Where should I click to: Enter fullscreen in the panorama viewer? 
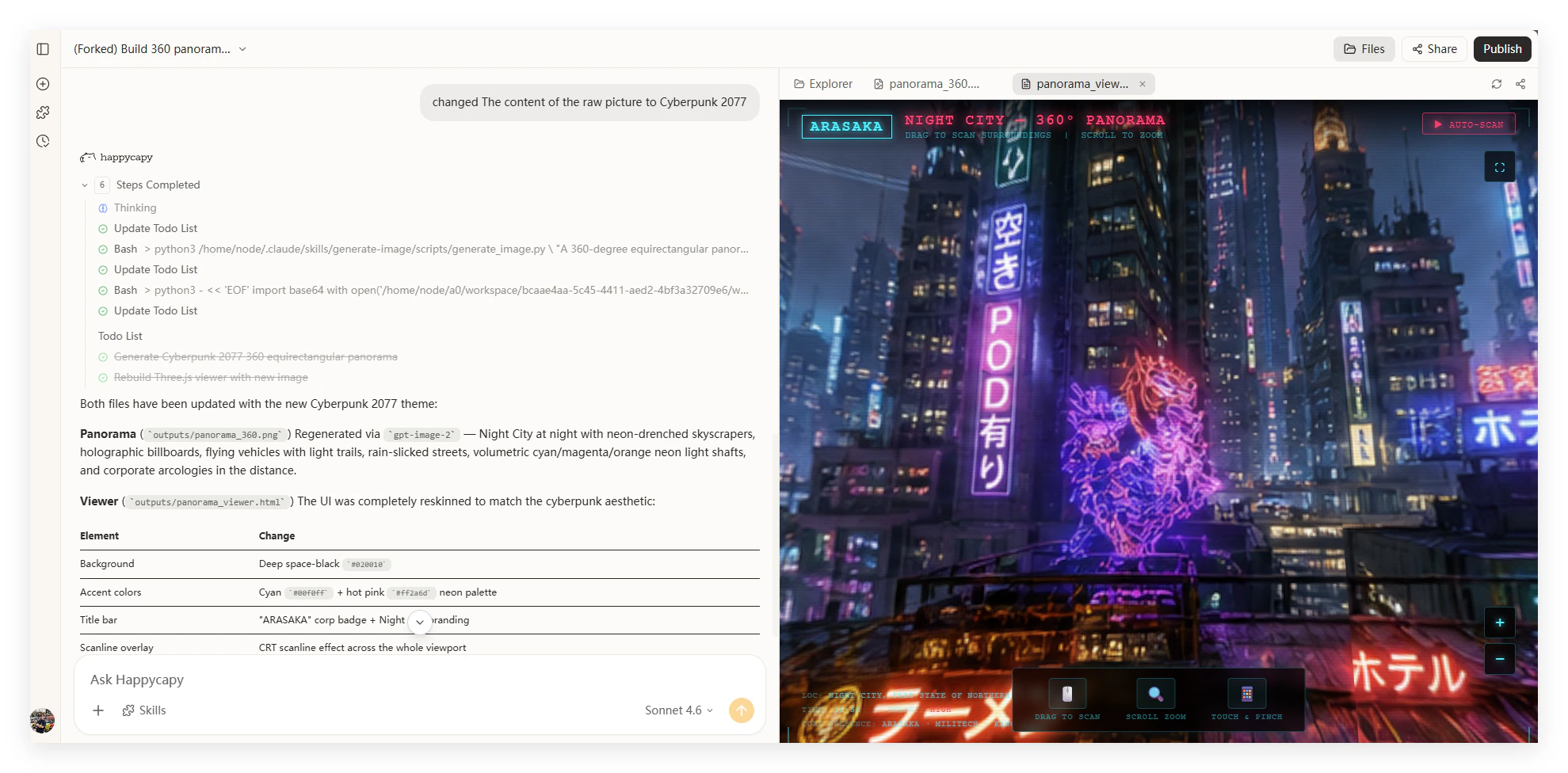click(1499, 167)
